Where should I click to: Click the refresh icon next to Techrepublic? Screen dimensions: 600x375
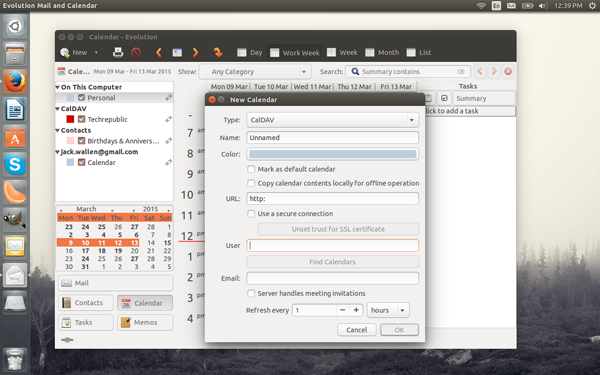tap(168, 119)
